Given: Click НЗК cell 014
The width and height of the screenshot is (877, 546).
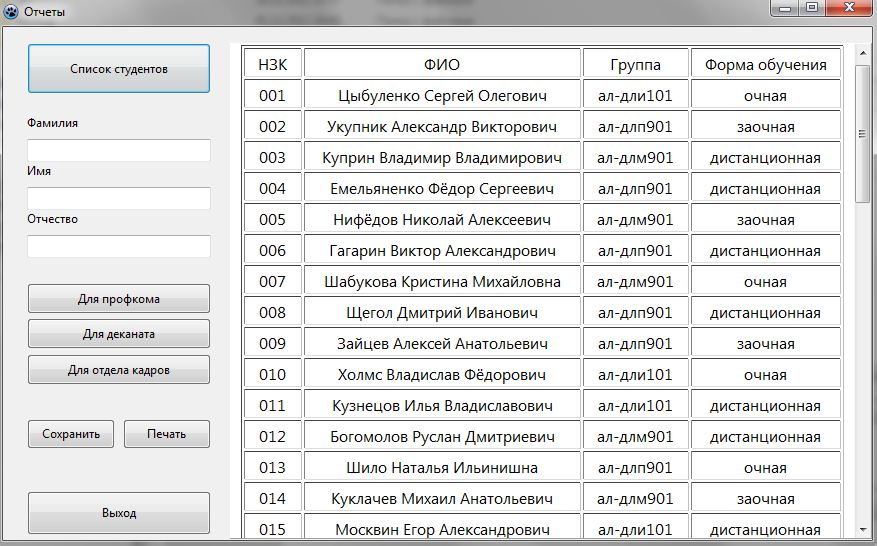Looking at the screenshot, I should [x=272, y=498].
